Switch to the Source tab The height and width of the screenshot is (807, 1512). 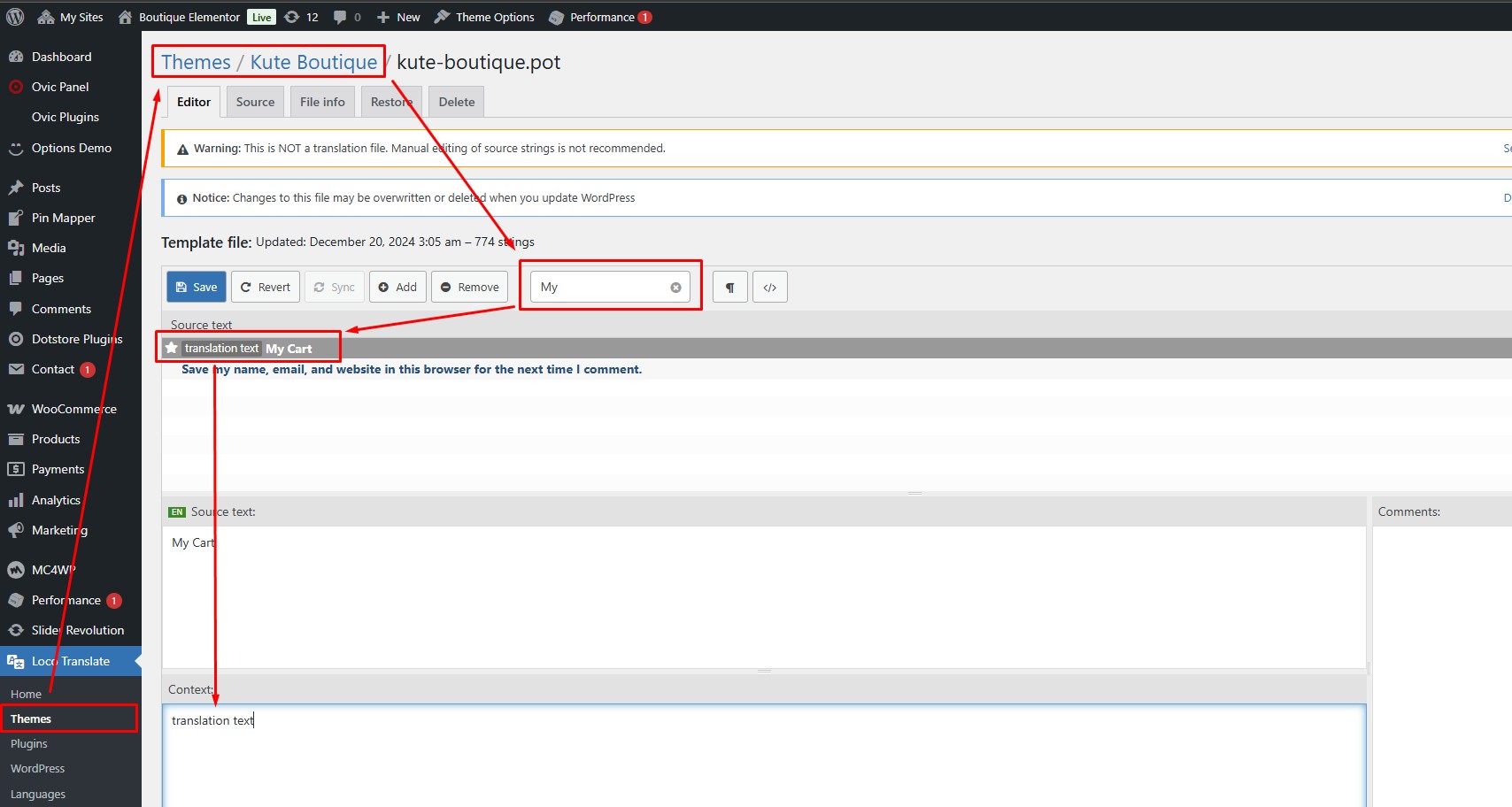[x=256, y=102]
